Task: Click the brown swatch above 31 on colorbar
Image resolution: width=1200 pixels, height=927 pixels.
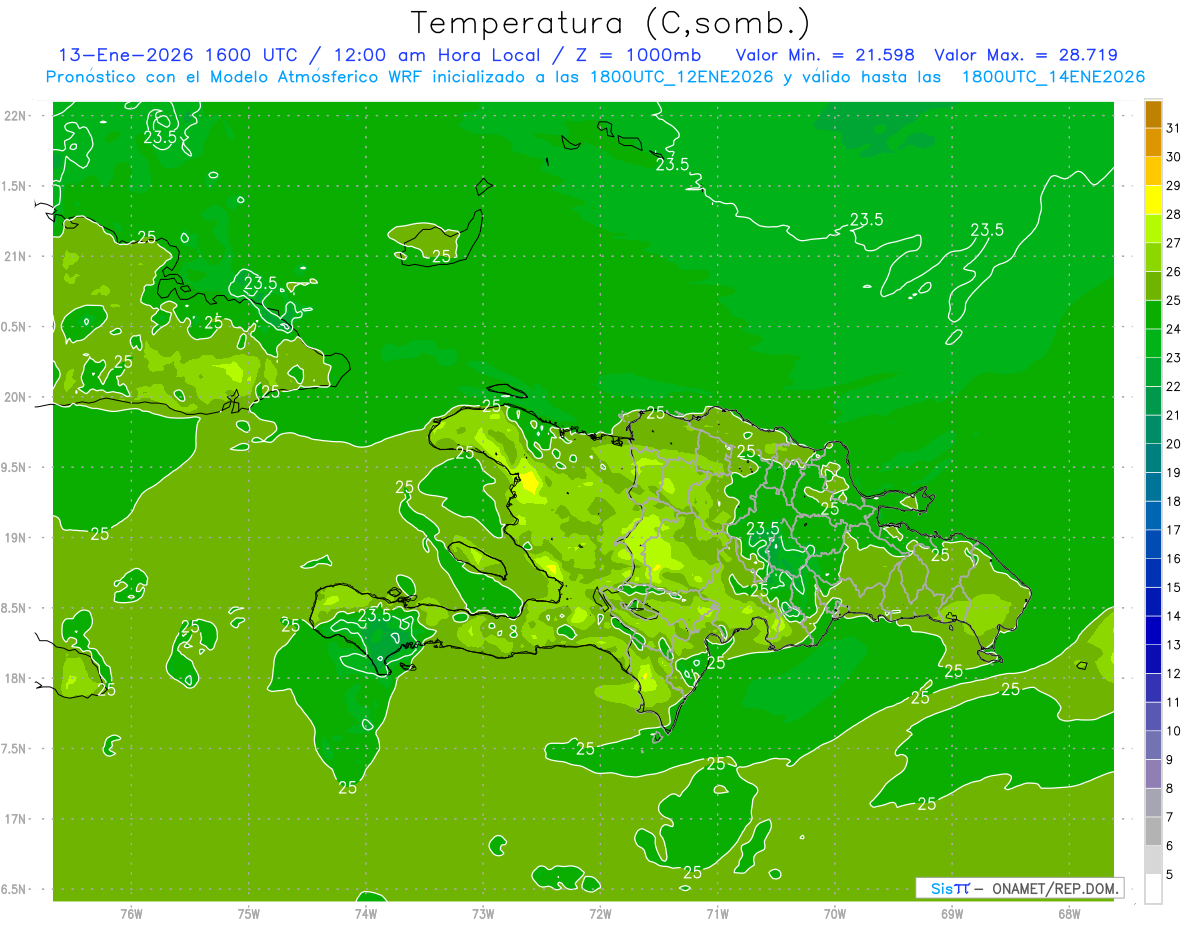Action: (x=1153, y=114)
